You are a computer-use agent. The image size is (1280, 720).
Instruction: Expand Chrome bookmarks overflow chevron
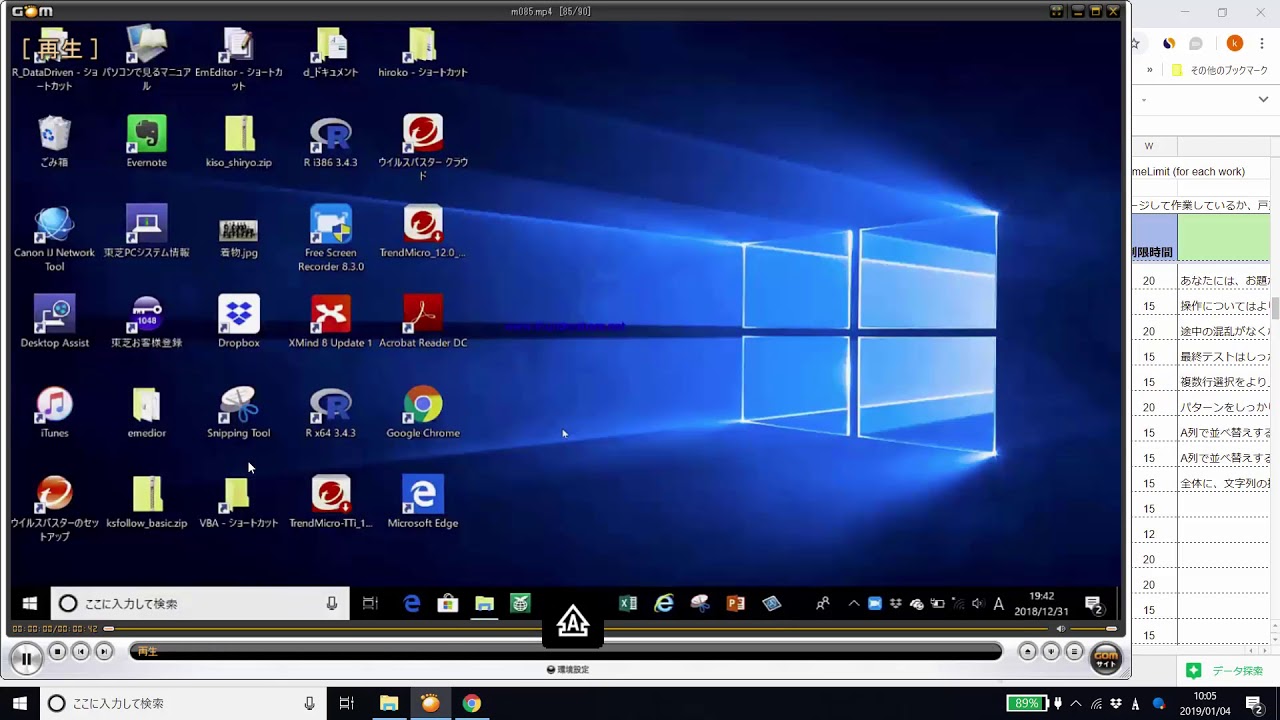coord(1149,70)
